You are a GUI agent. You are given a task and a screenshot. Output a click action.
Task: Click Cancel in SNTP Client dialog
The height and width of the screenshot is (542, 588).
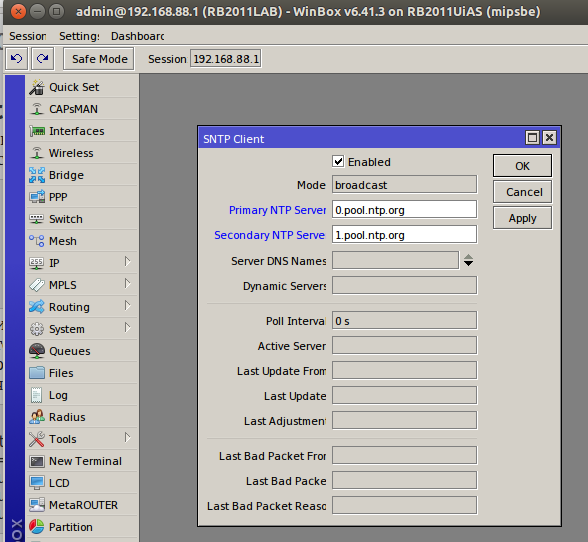(522, 192)
